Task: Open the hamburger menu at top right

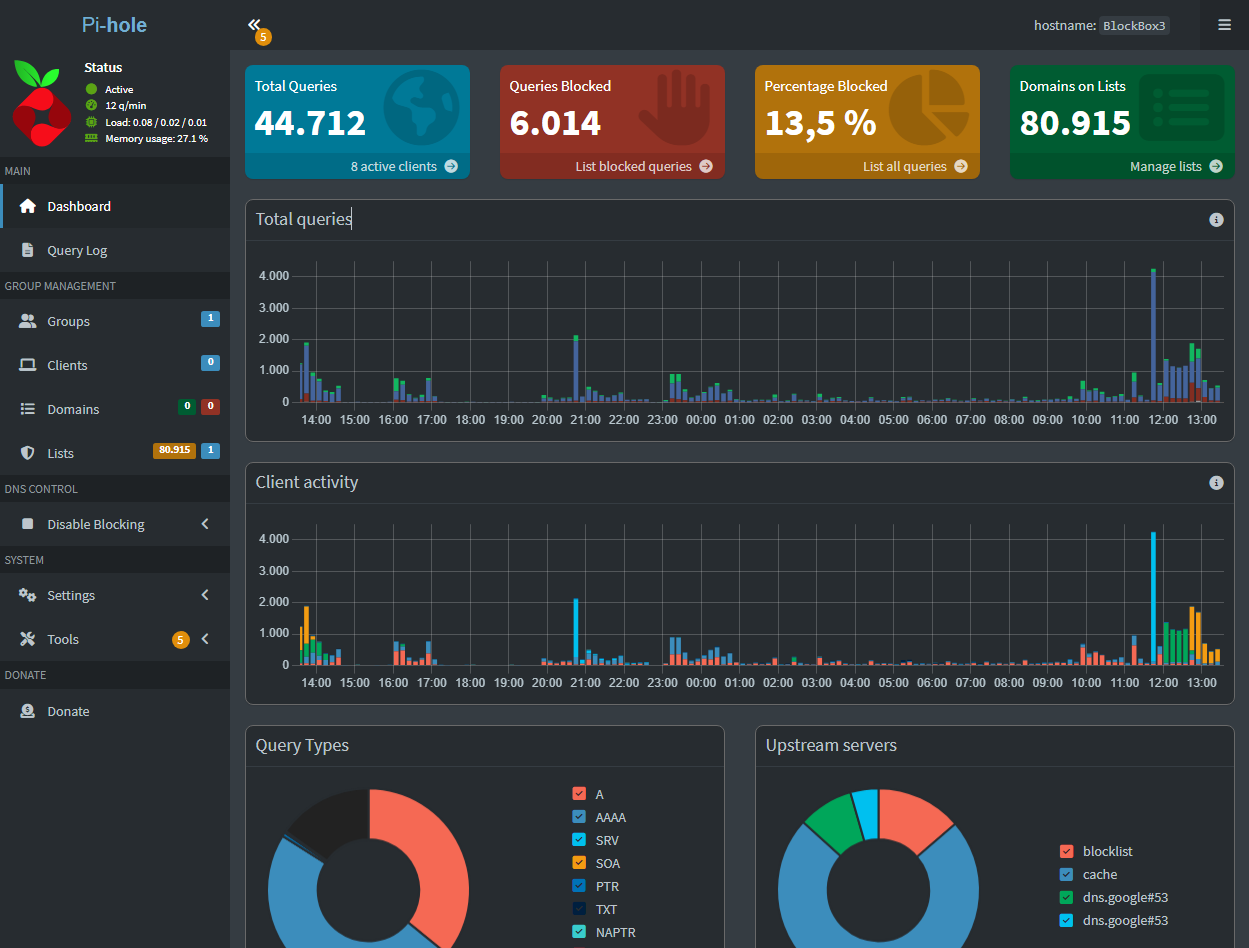Action: [x=1224, y=25]
